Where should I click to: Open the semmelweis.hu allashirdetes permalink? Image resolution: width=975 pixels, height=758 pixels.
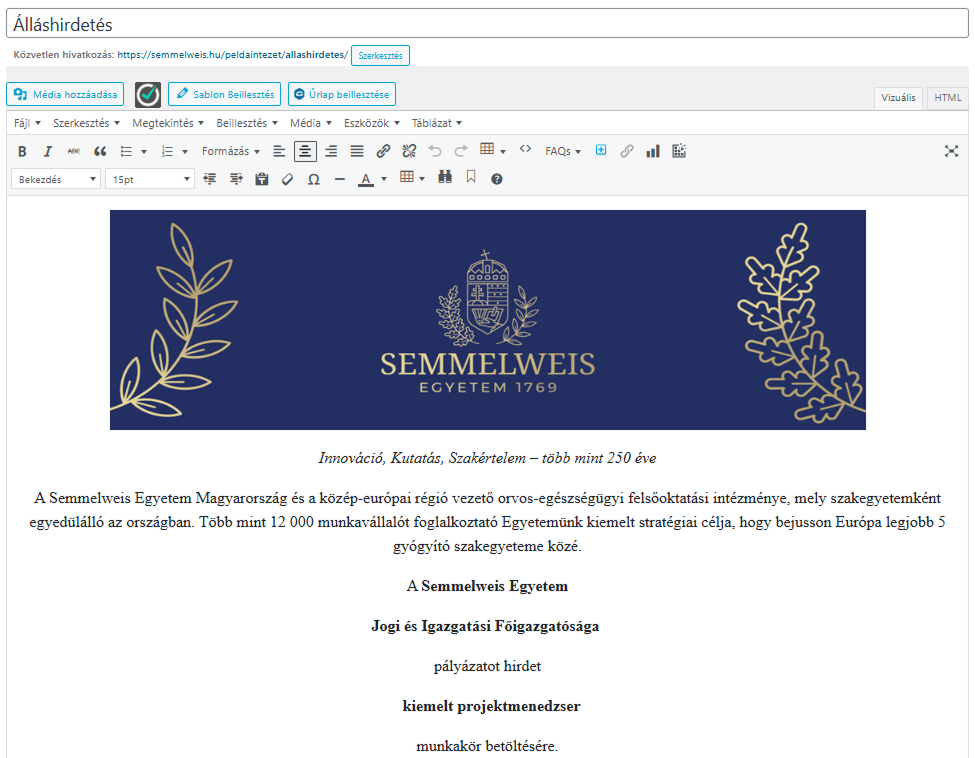click(x=233, y=55)
